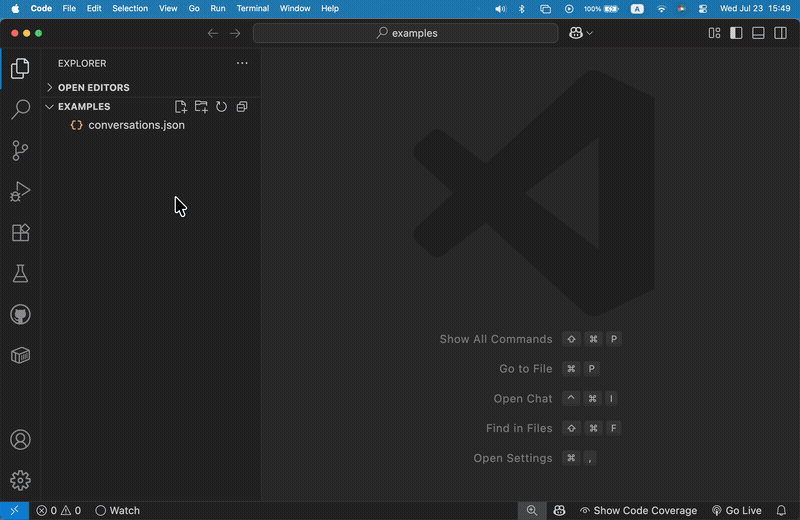Click the remote window indicator in status bar

(x=14, y=510)
